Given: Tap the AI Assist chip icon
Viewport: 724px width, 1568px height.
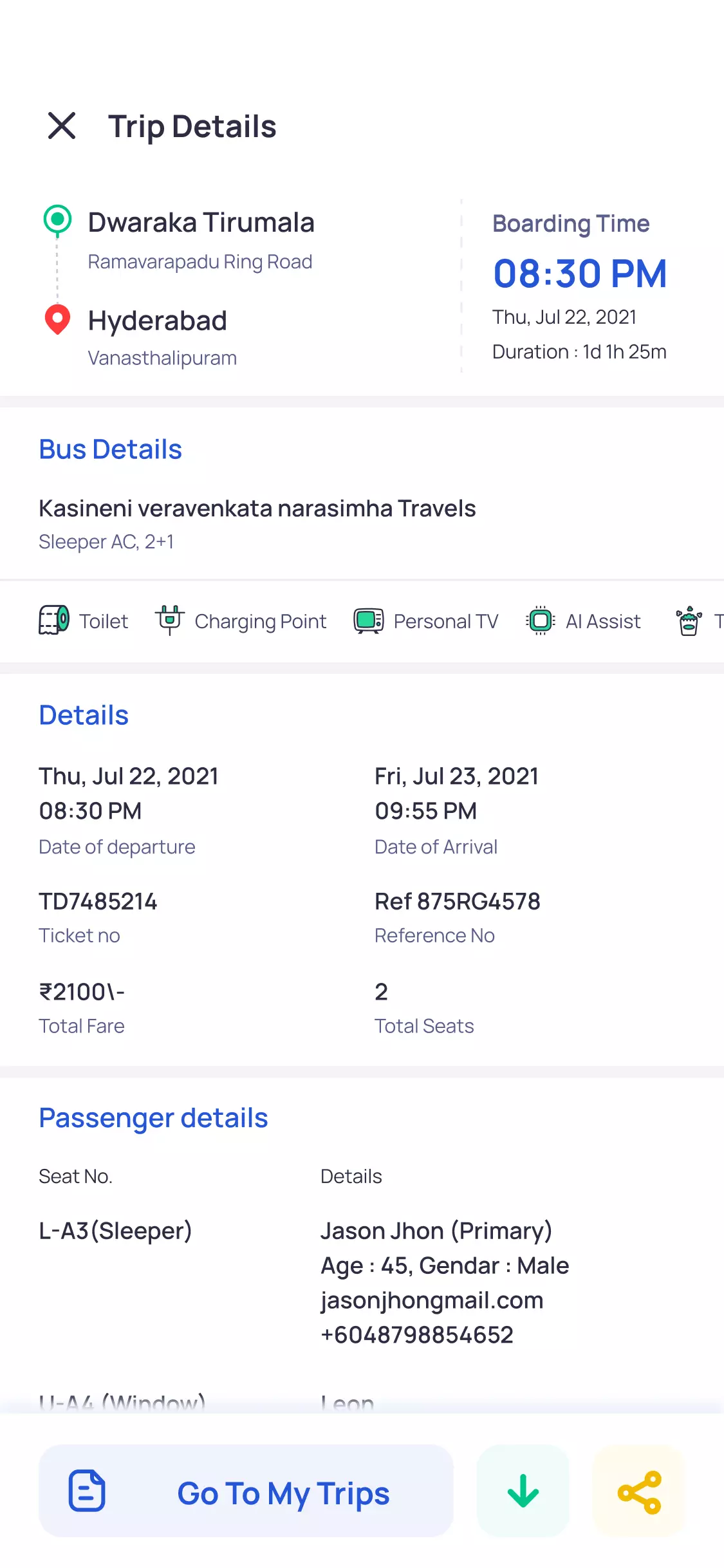Looking at the screenshot, I should pos(541,621).
